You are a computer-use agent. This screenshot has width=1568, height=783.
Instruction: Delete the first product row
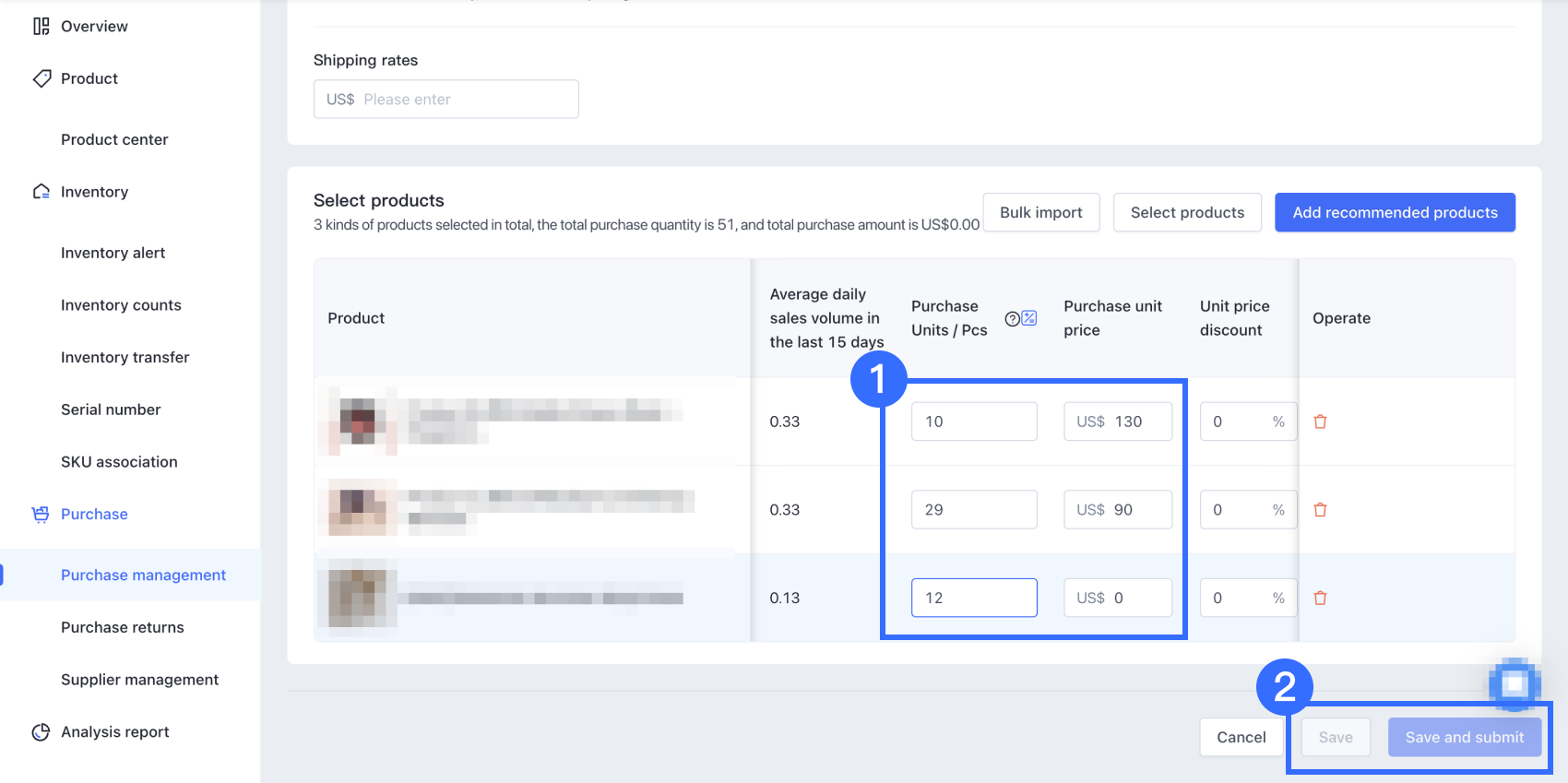point(1320,421)
